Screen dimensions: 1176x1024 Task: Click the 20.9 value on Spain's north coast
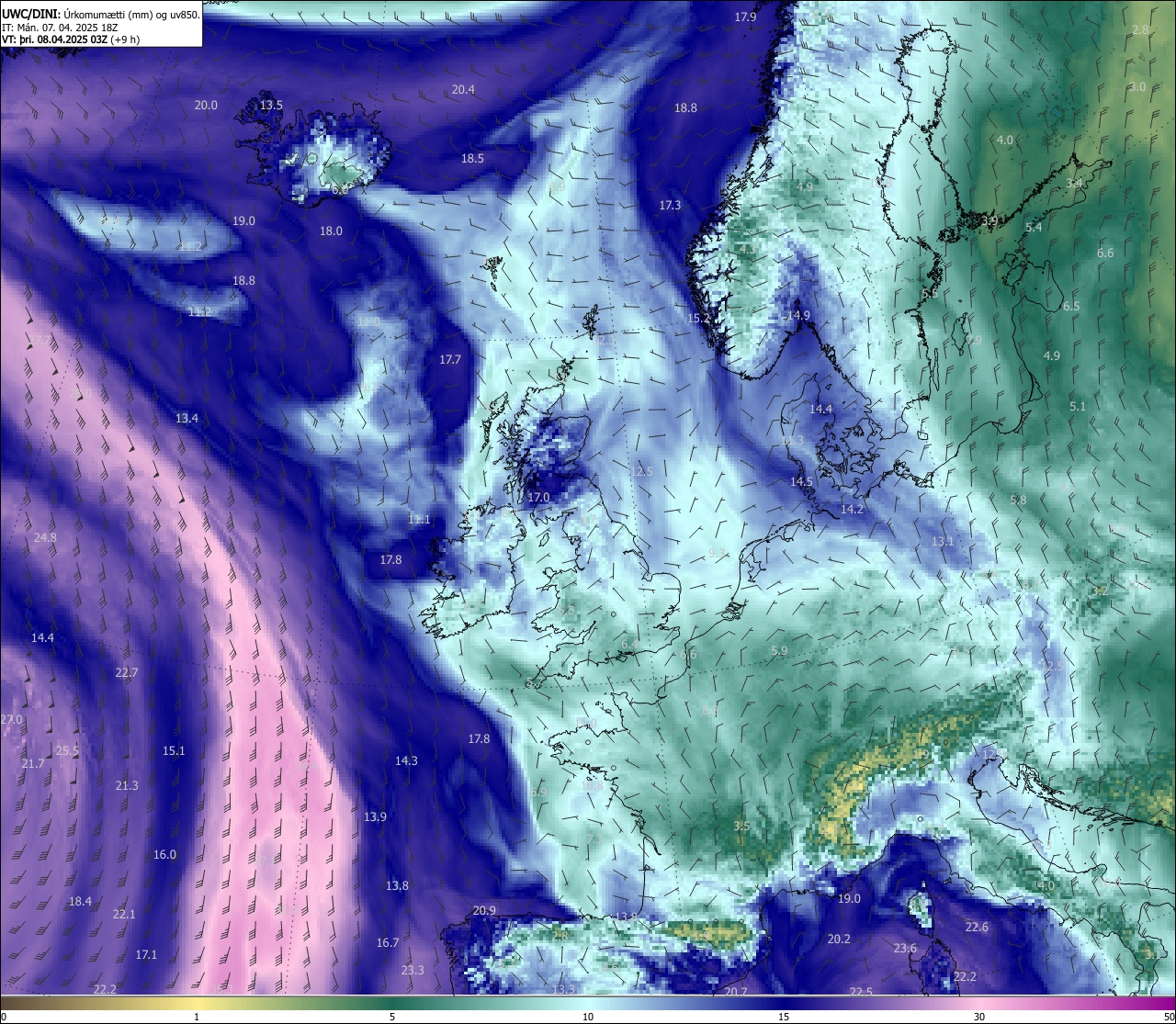coord(484,911)
